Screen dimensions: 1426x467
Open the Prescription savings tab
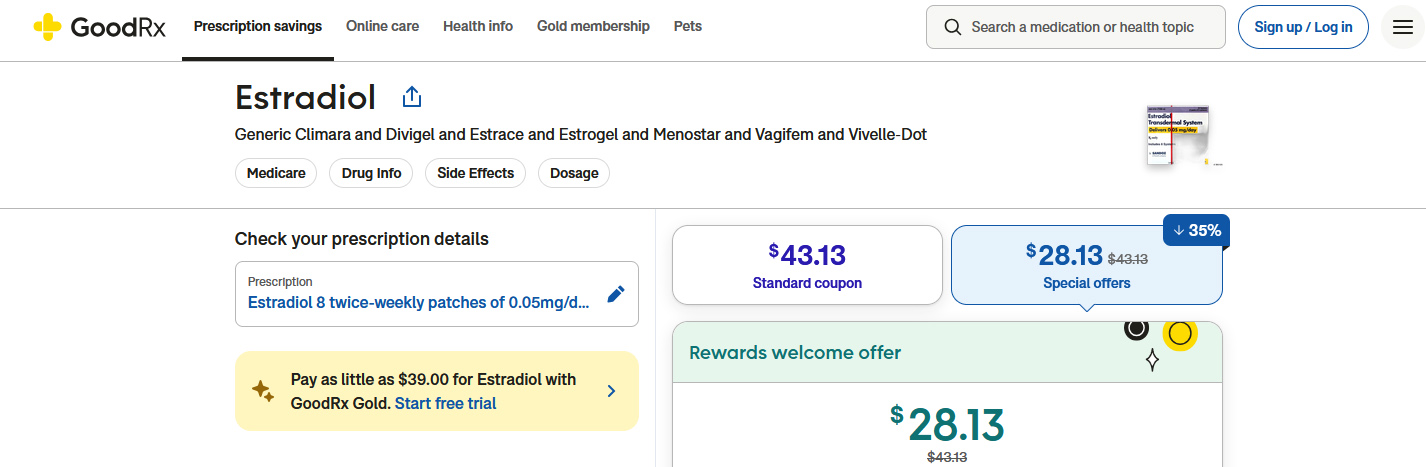(x=258, y=27)
